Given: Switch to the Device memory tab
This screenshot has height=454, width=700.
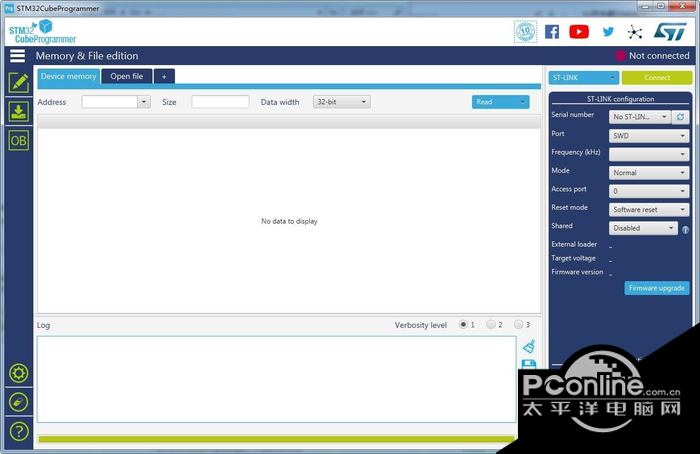Looking at the screenshot, I should click(x=69, y=76).
